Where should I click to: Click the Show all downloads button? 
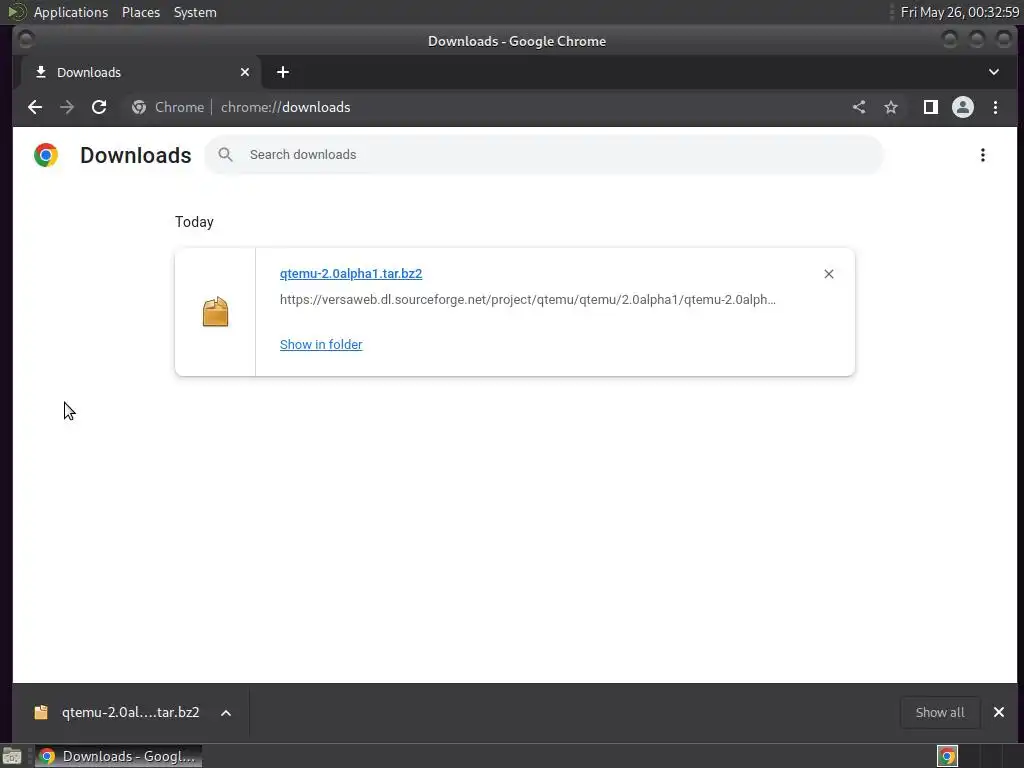(x=940, y=712)
